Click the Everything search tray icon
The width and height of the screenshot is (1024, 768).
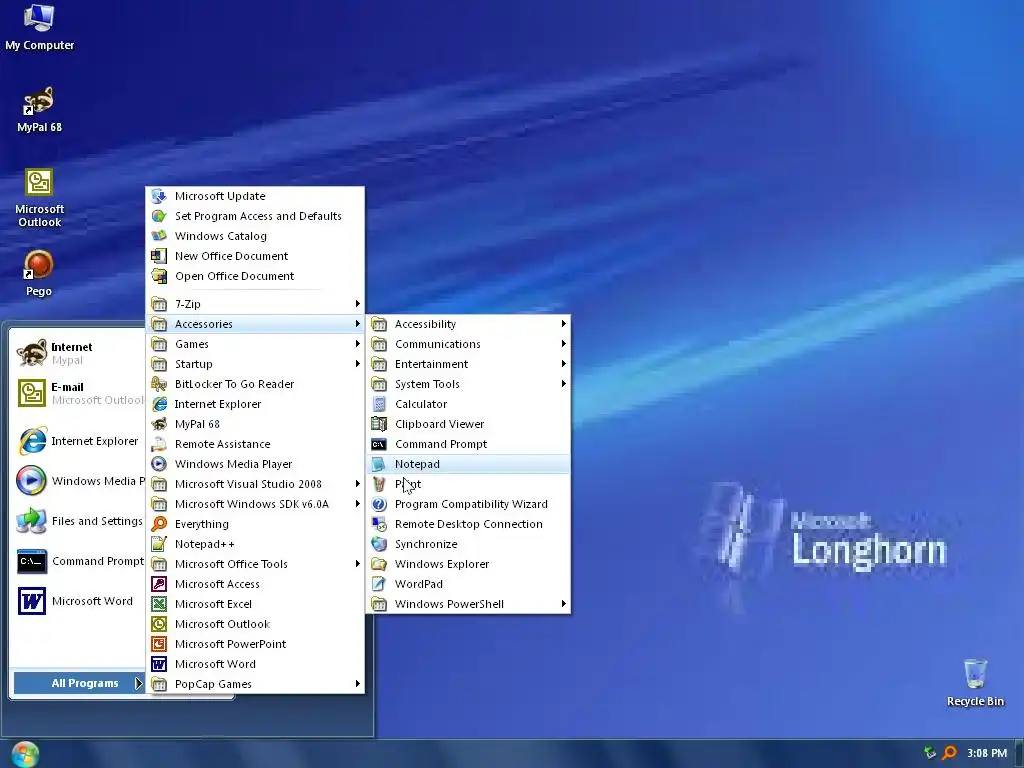click(949, 753)
